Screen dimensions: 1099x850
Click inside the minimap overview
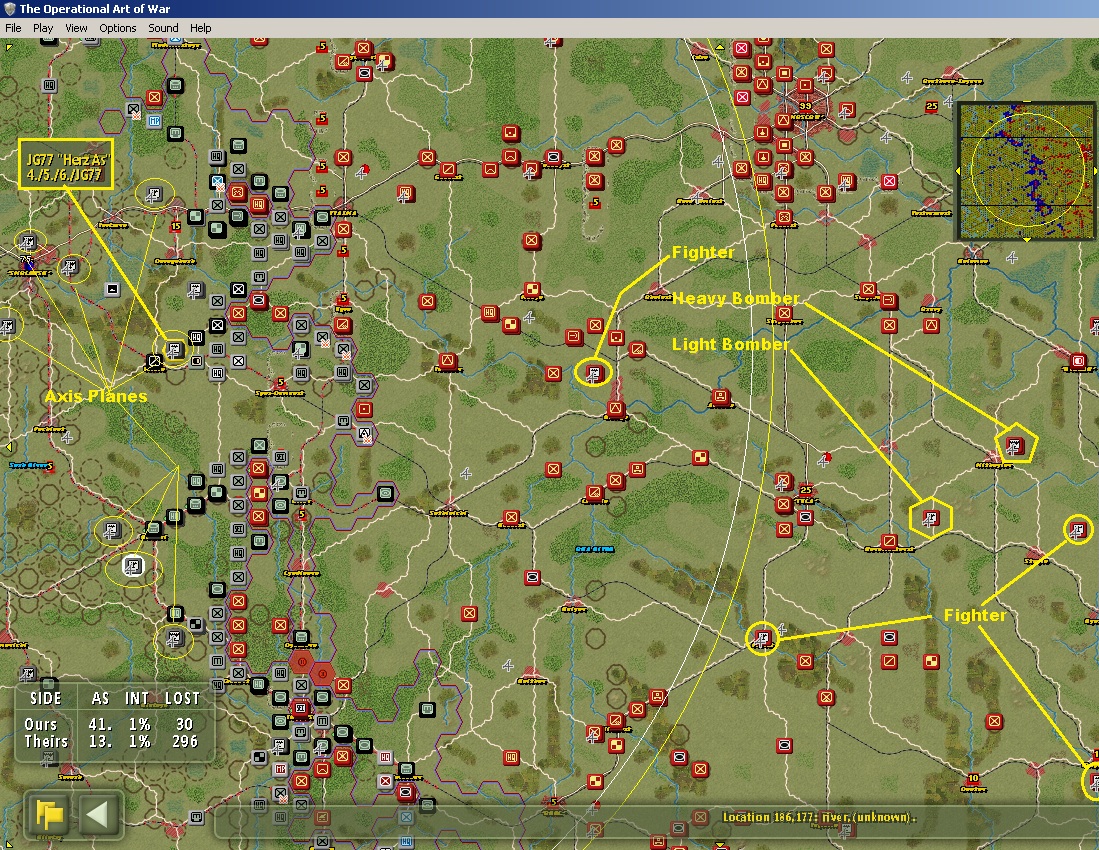tap(1027, 171)
